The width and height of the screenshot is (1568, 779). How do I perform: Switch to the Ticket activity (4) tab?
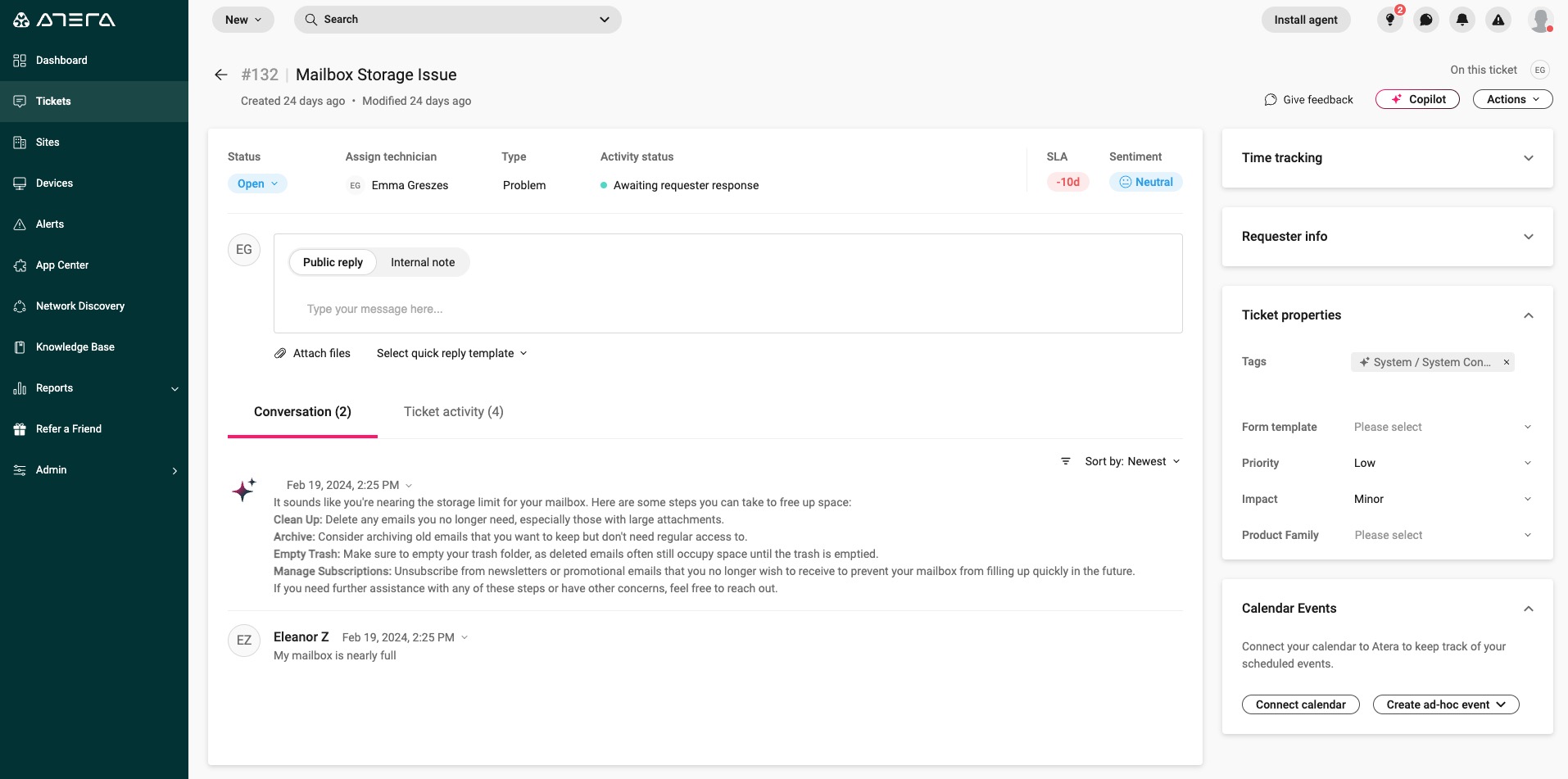pyautogui.click(x=453, y=412)
